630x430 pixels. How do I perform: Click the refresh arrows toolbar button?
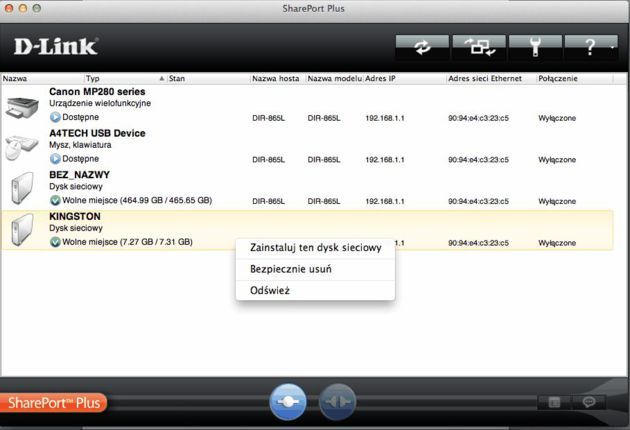[x=422, y=47]
